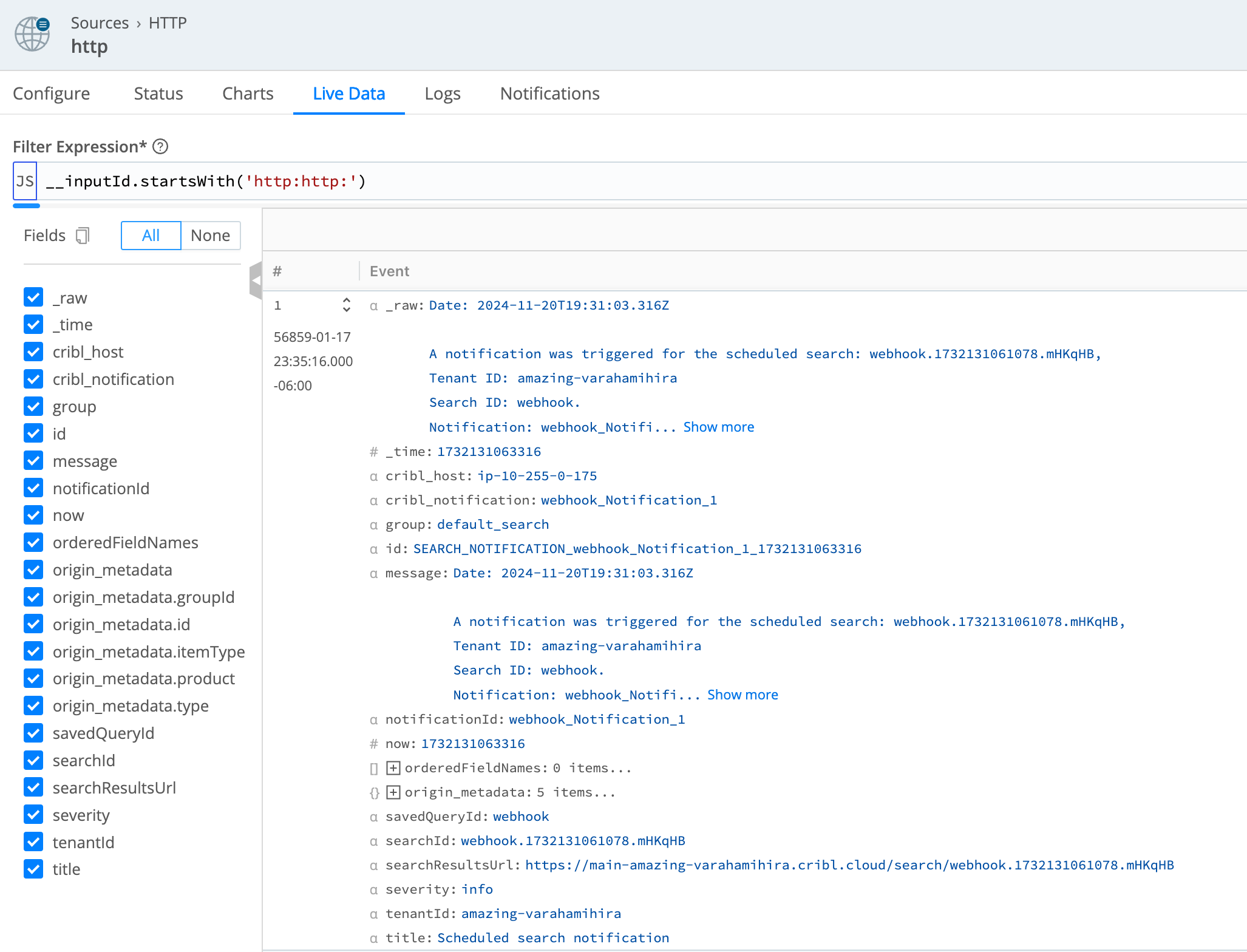Click the copy fields icon
Screen dimensions: 1247x952
(x=83, y=236)
